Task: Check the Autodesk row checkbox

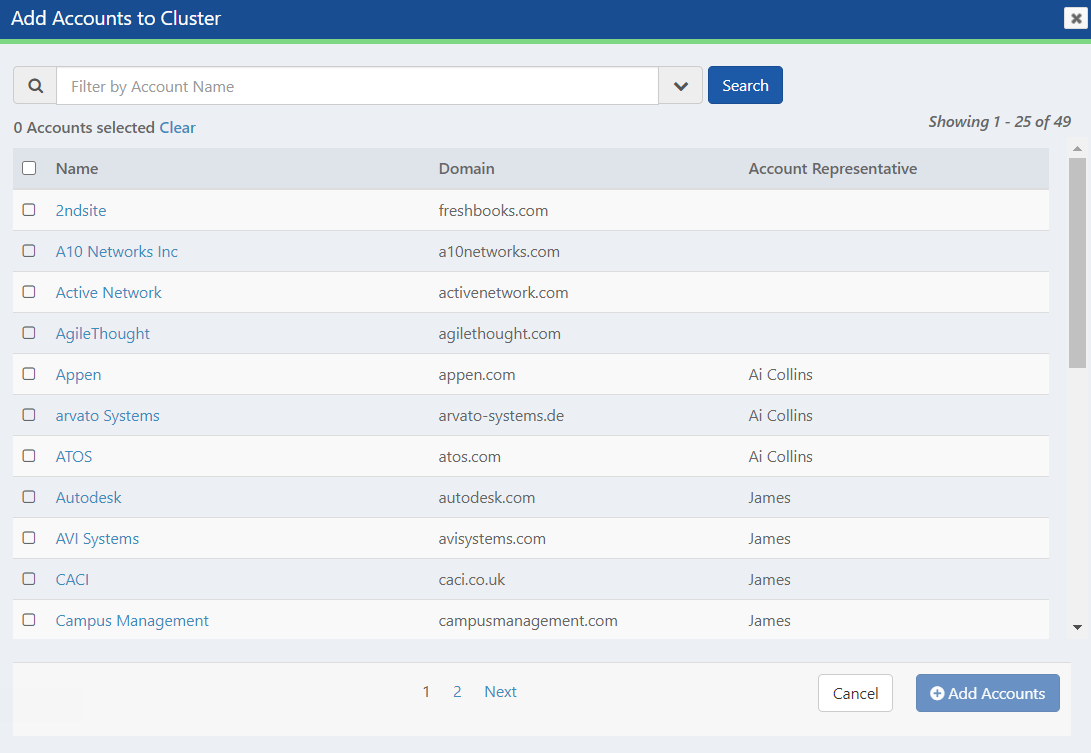Action: coord(29,497)
